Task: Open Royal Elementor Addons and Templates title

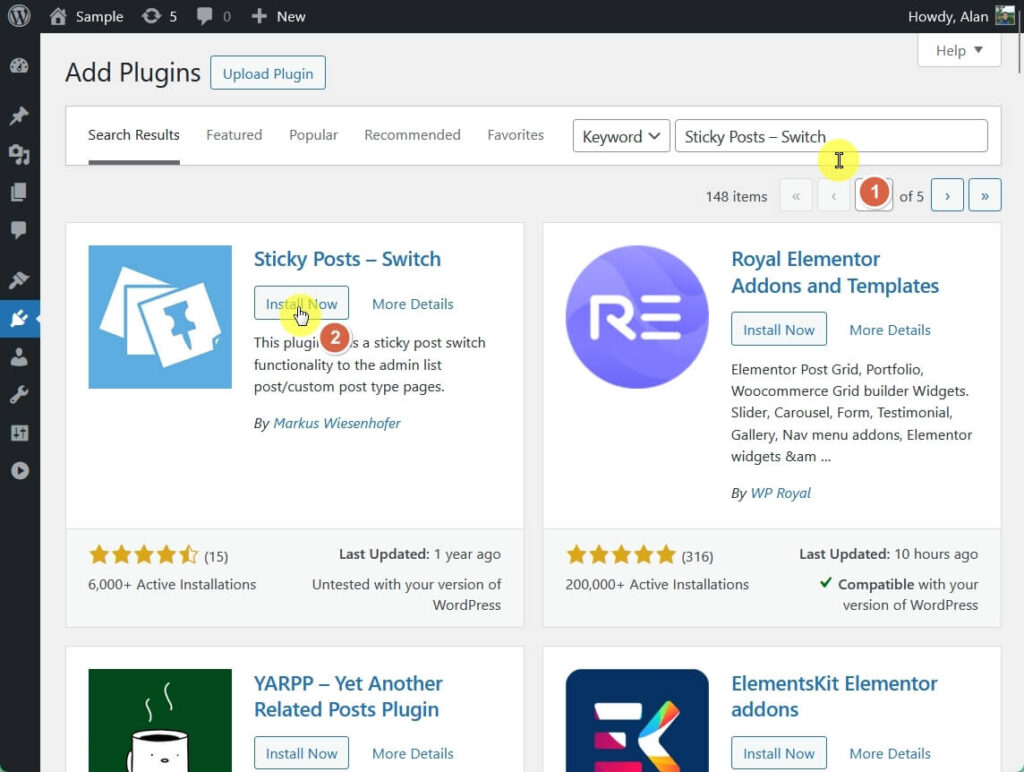Action: click(835, 272)
